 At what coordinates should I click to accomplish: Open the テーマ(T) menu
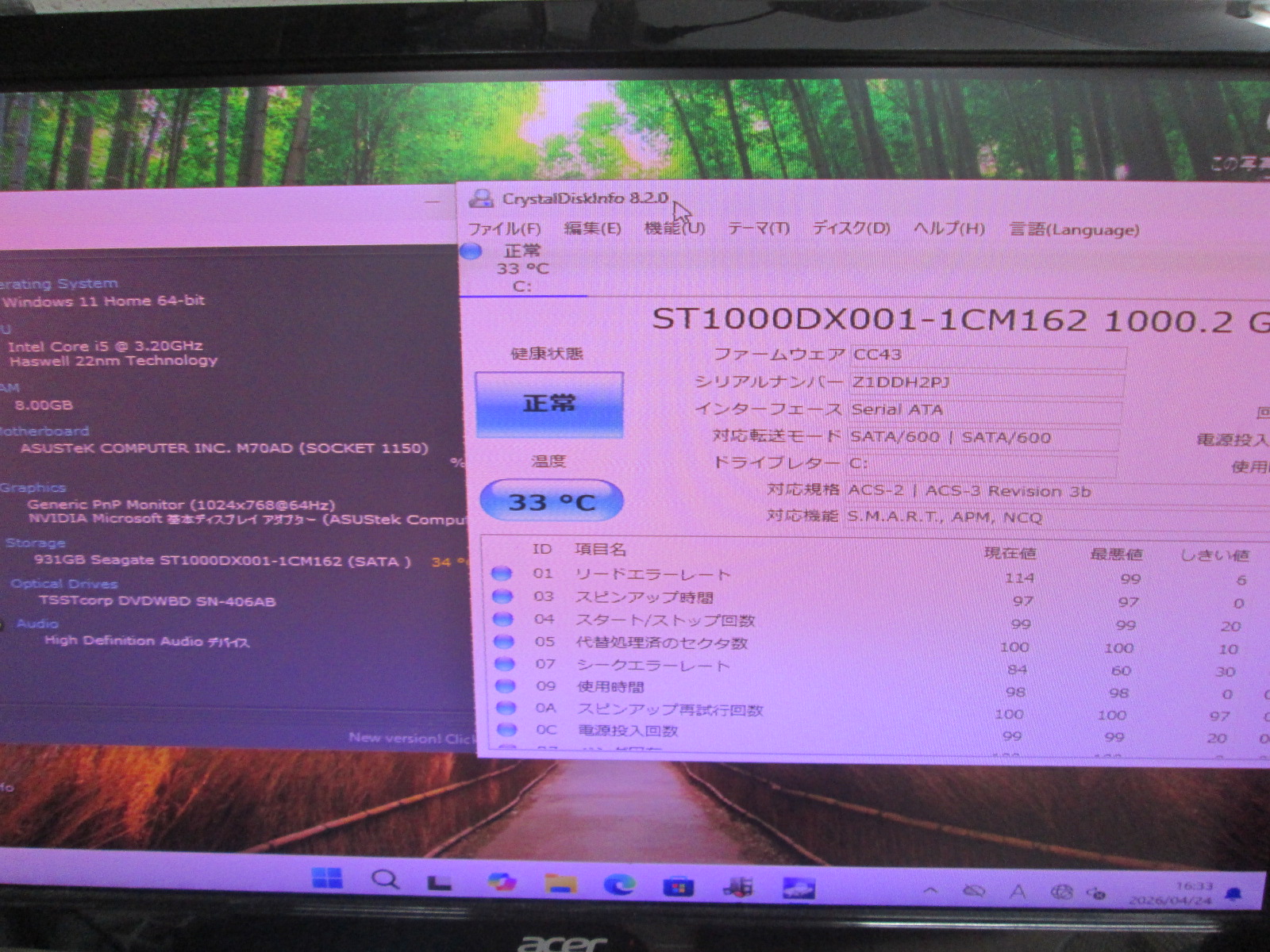click(758, 228)
